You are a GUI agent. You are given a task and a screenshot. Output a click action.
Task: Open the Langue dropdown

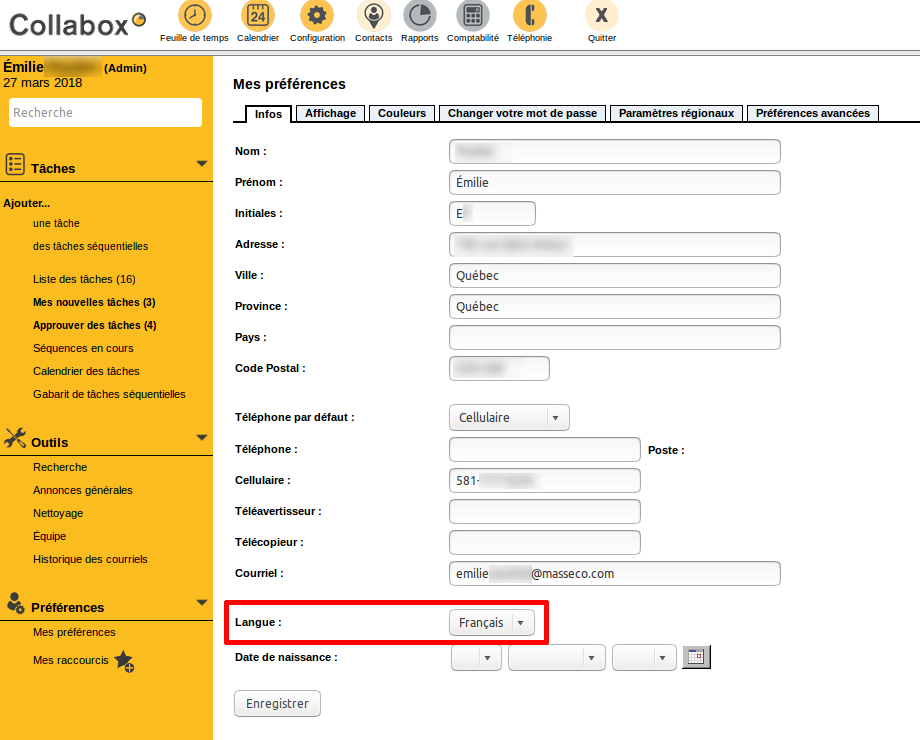(x=491, y=622)
